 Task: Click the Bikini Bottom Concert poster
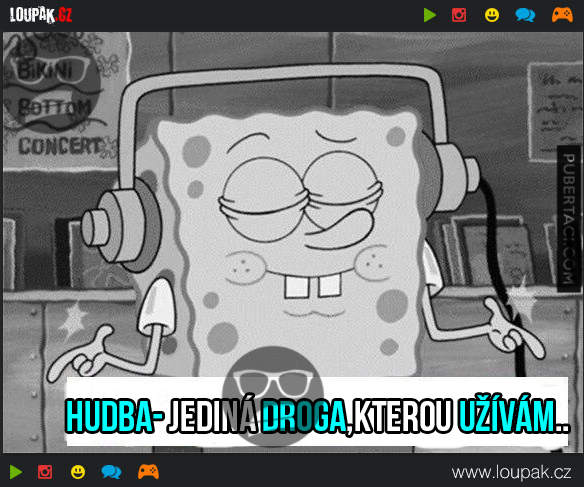pos(61,101)
